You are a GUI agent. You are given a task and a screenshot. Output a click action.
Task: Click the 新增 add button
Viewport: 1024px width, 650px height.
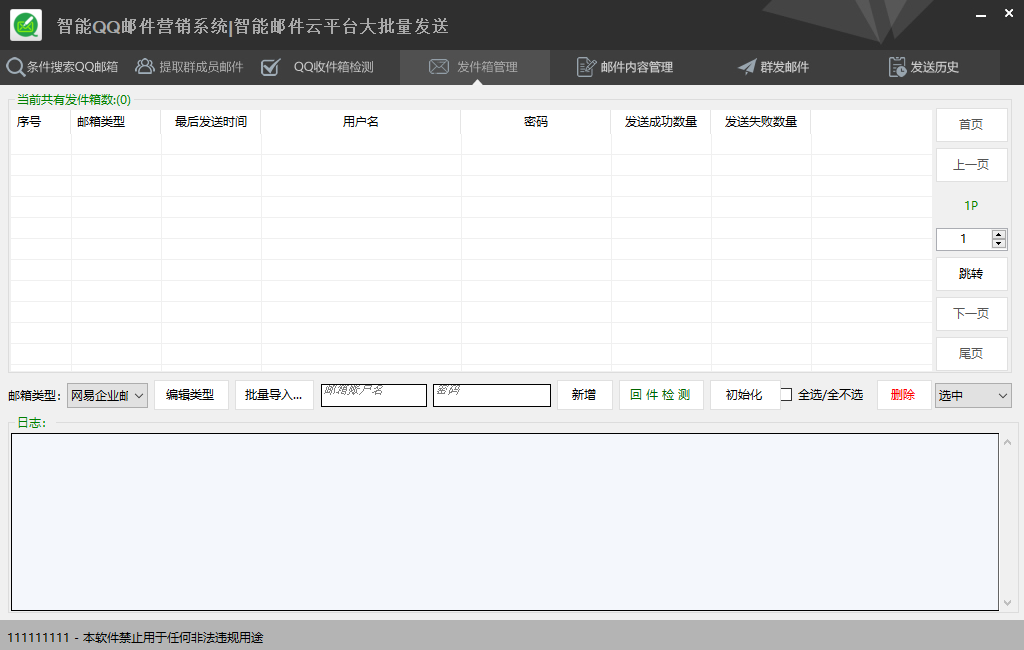(584, 395)
